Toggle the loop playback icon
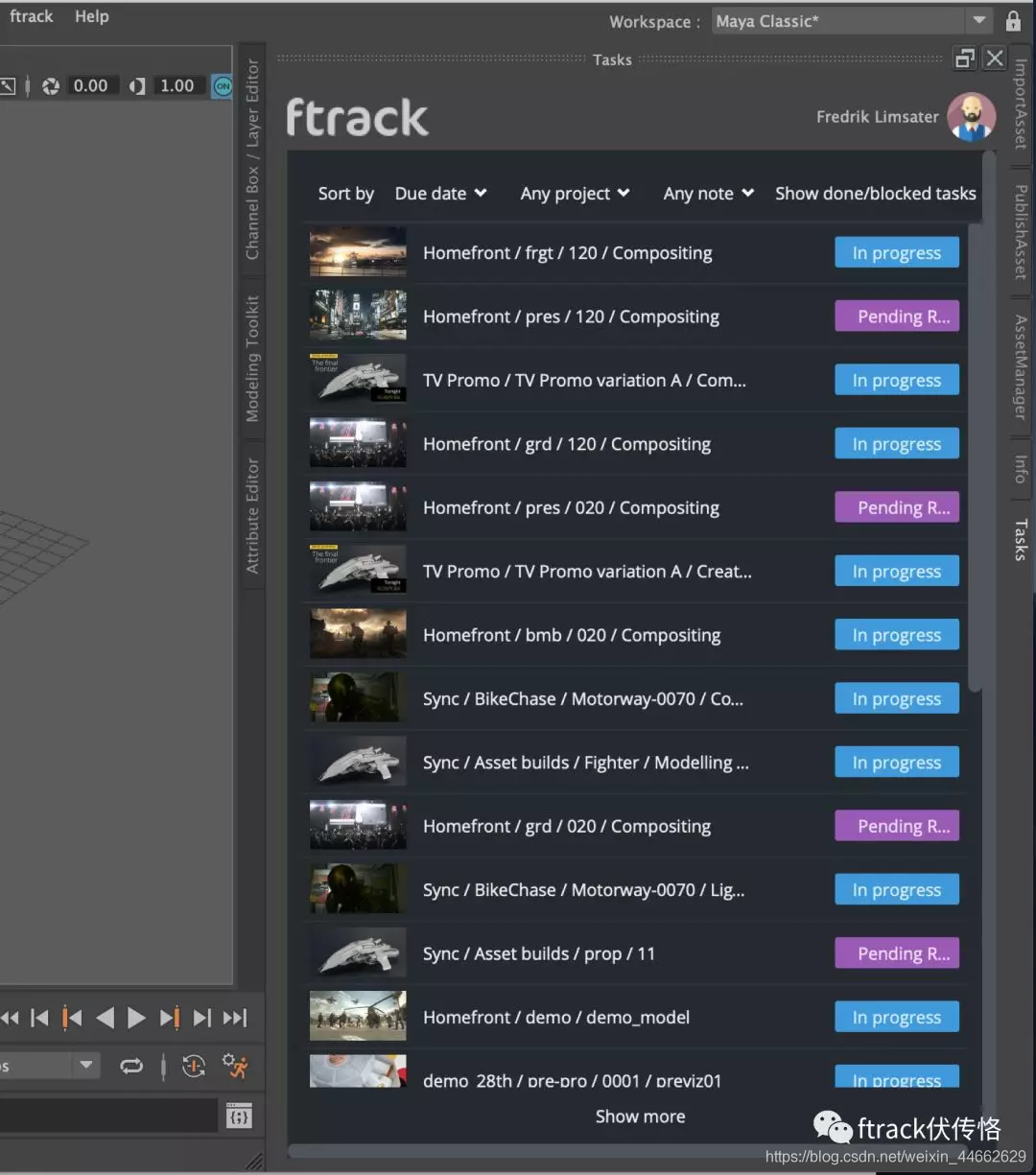 coord(131,1067)
